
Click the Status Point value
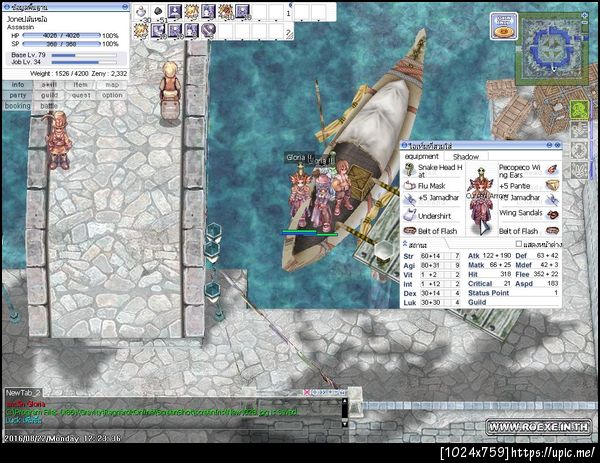(556, 293)
